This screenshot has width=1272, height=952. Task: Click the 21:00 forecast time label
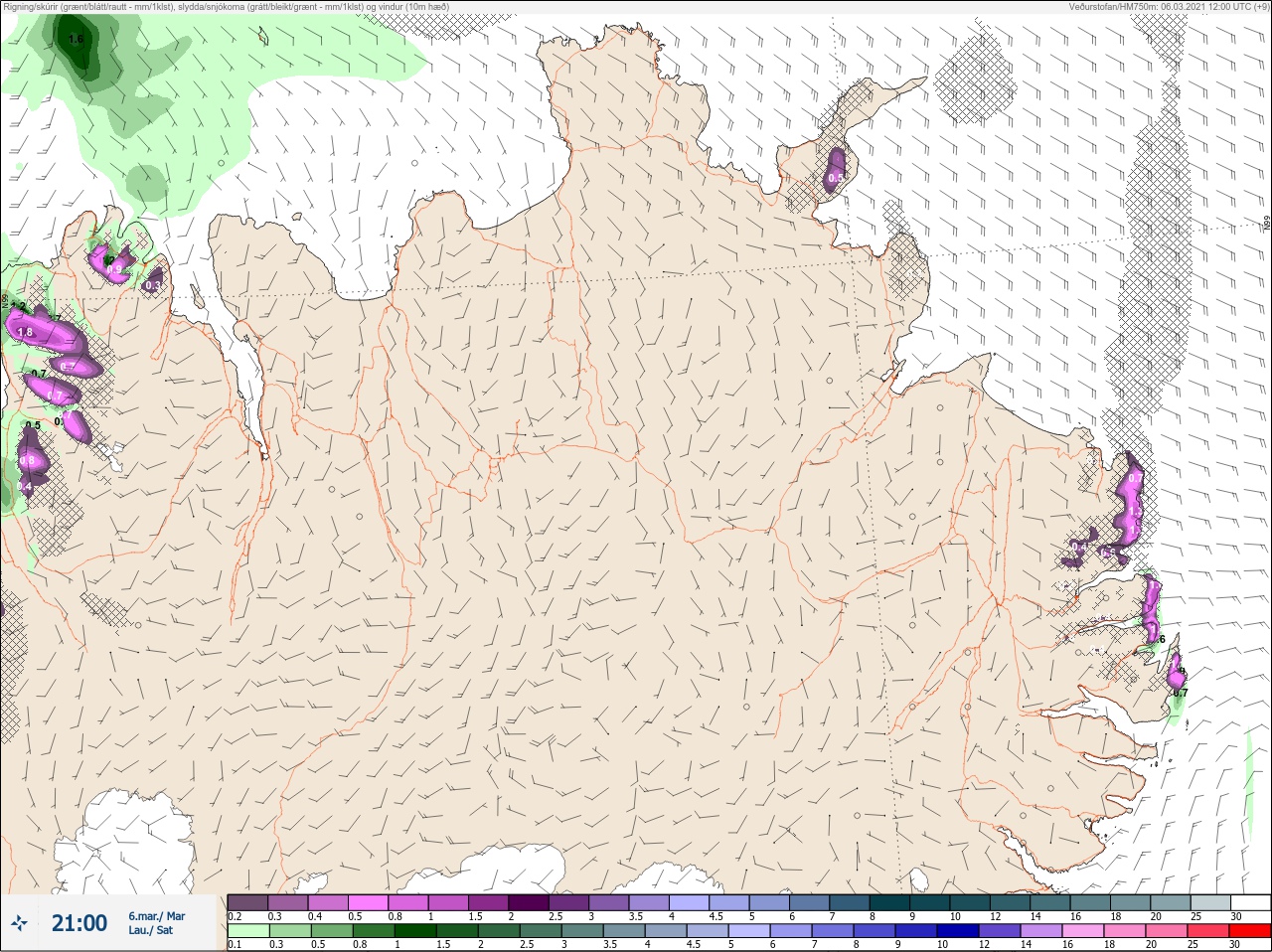click(x=79, y=923)
